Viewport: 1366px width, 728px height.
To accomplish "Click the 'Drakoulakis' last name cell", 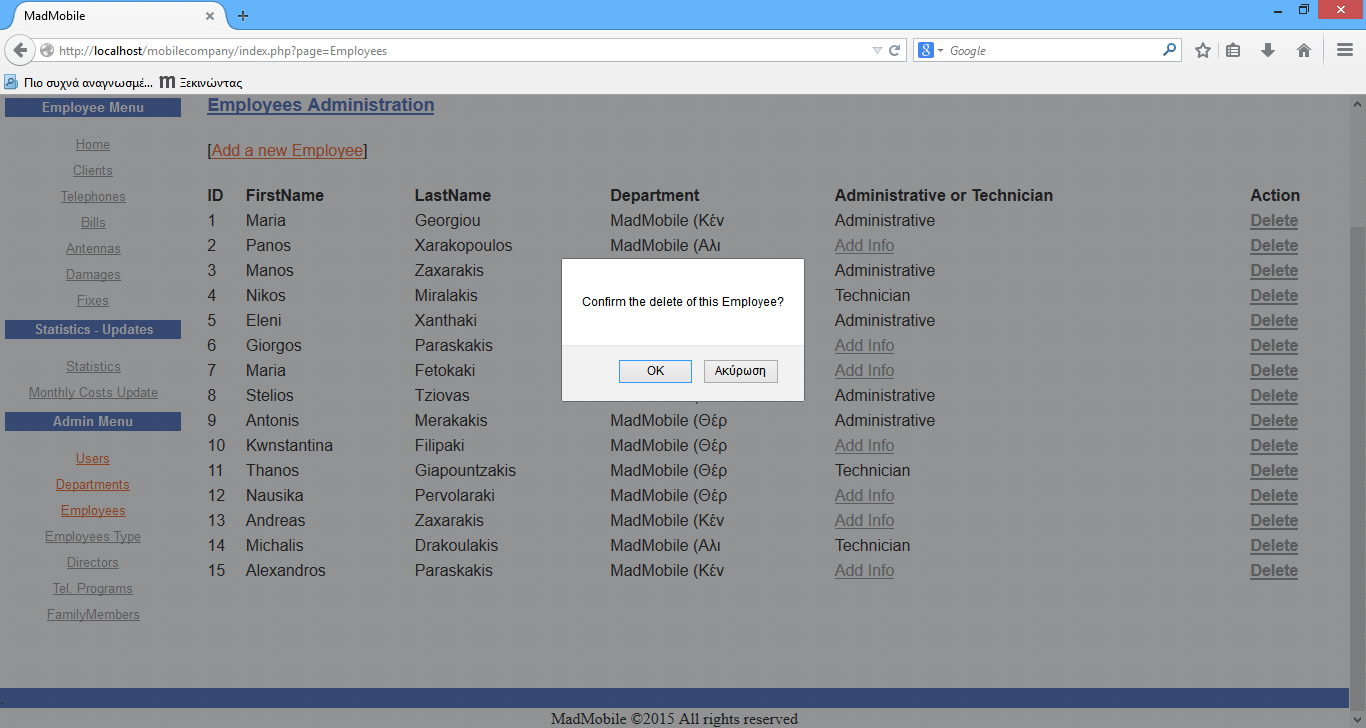I will tap(456, 546).
